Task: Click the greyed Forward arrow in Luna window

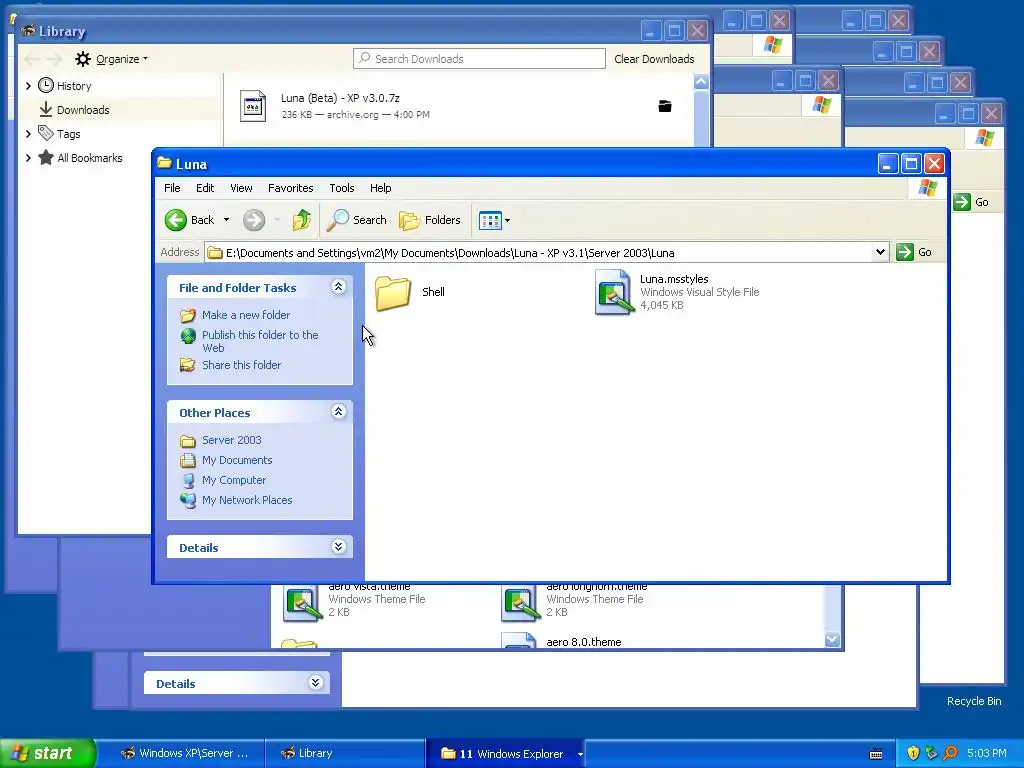Action: (x=254, y=220)
